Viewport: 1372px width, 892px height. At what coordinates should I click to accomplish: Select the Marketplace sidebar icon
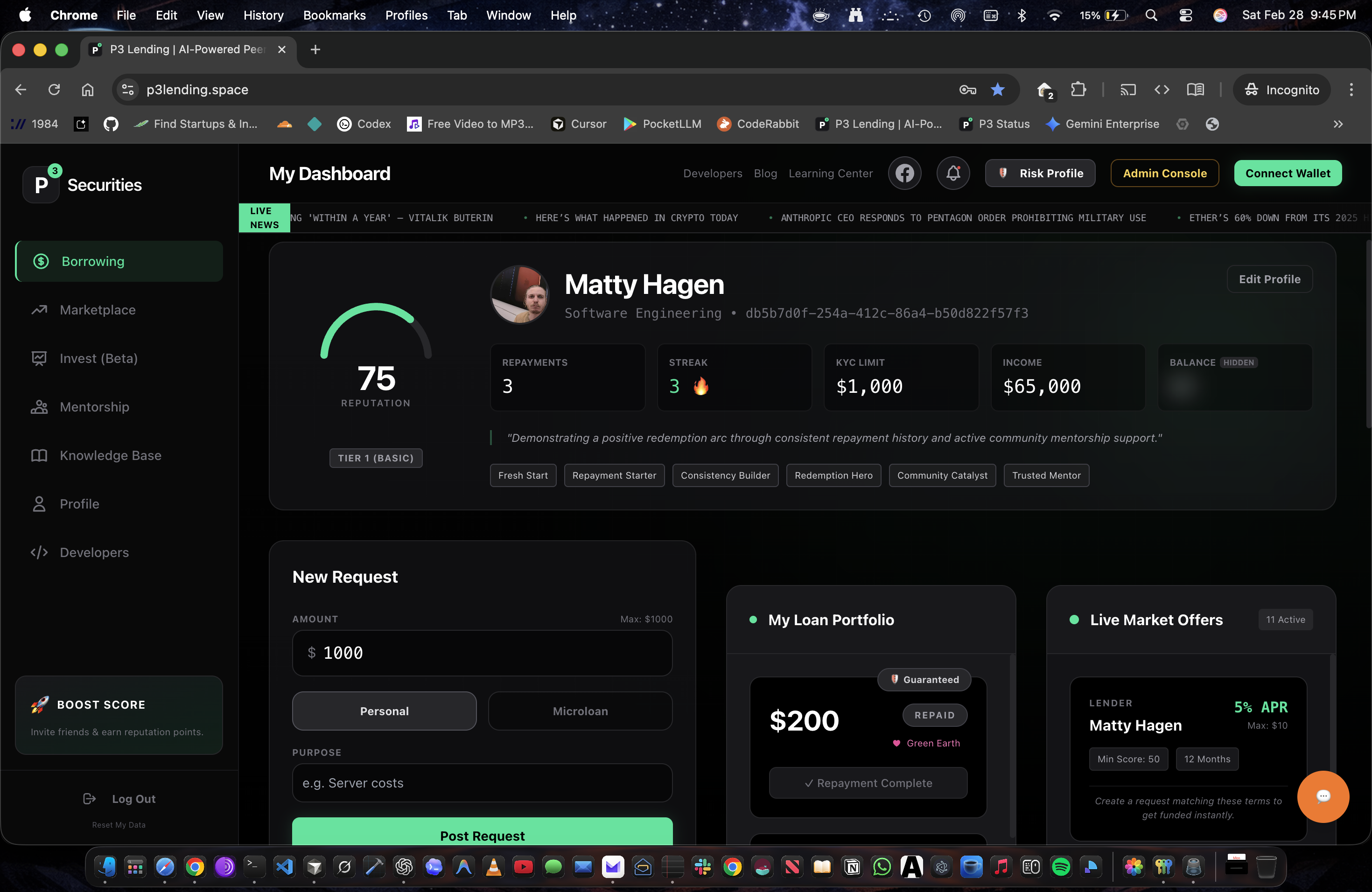pyautogui.click(x=39, y=310)
